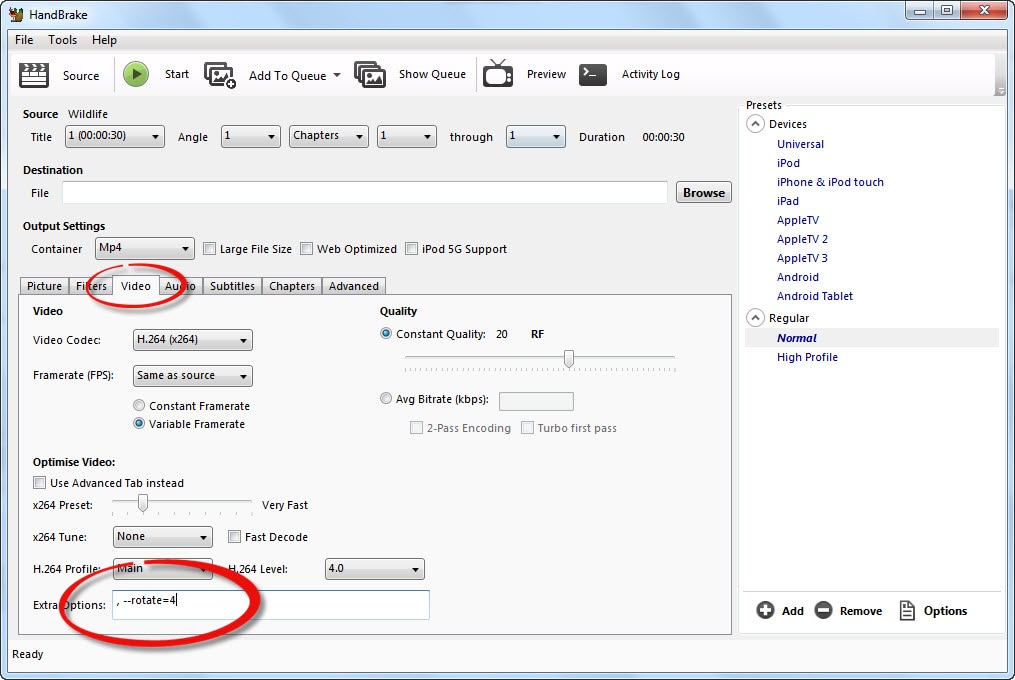Switch to the Chapters tab
The image size is (1015, 680).
[292, 286]
